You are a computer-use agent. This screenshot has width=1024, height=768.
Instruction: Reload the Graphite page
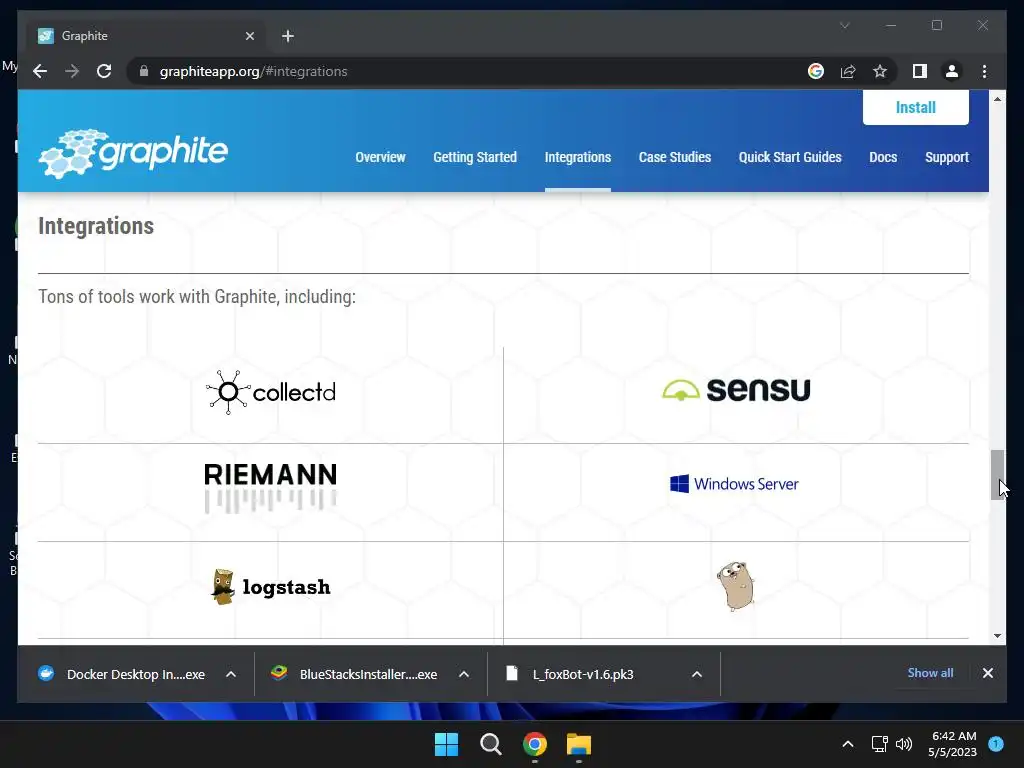click(104, 71)
